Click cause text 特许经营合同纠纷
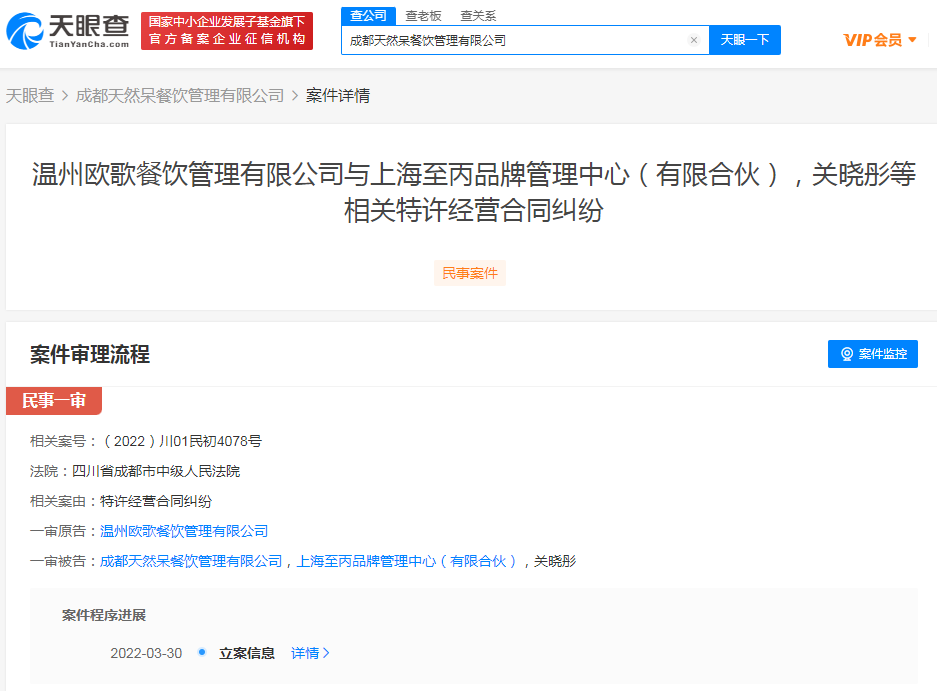Viewport: 937px width, 691px height. pos(156,501)
